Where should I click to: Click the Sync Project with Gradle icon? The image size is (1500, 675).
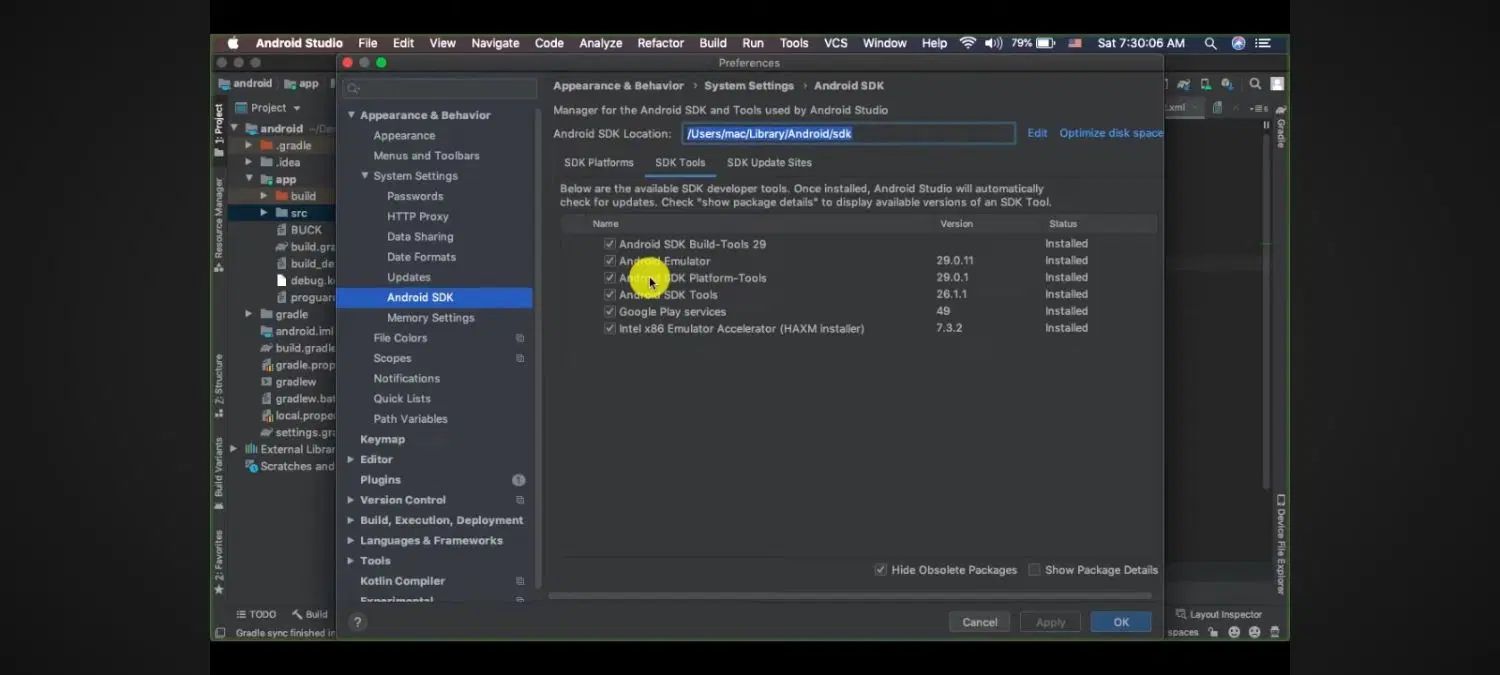coord(1184,85)
